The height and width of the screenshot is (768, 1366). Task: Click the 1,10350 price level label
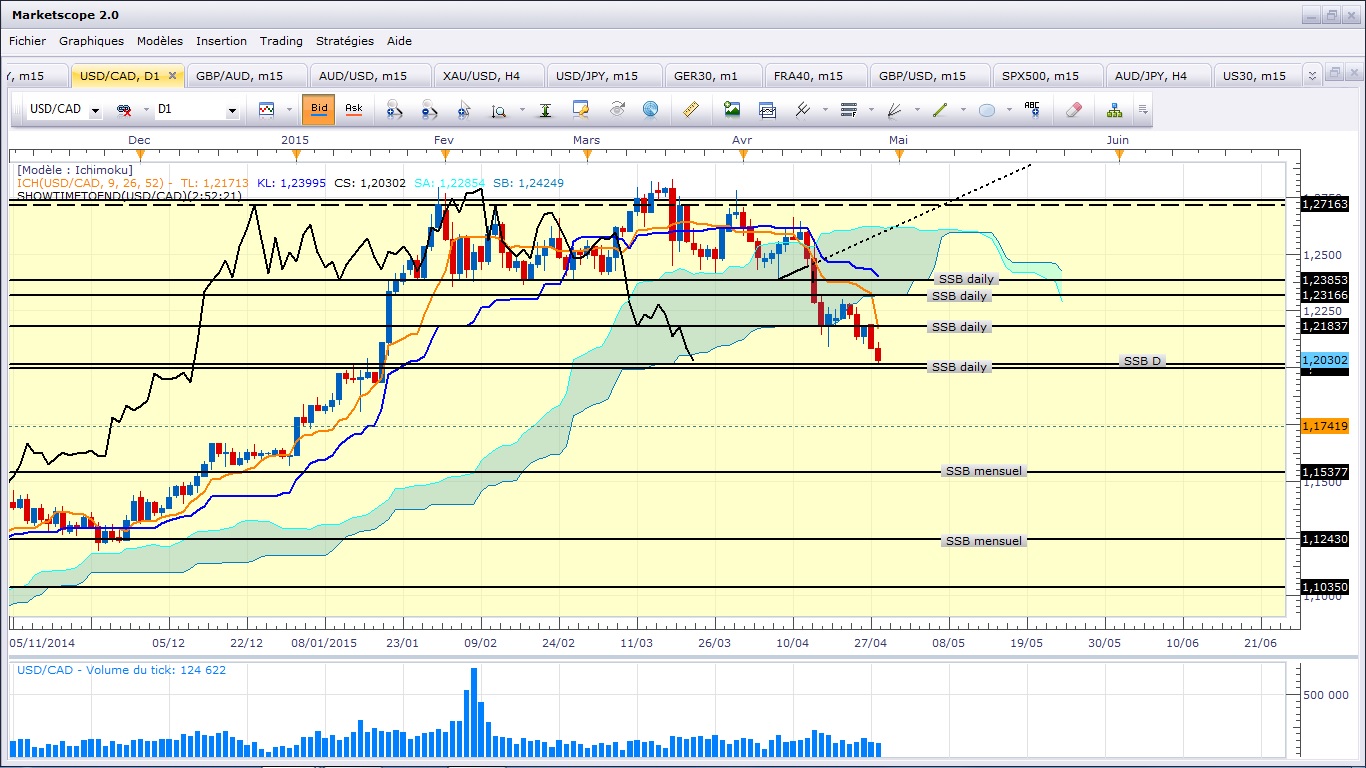(x=1326, y=587)
